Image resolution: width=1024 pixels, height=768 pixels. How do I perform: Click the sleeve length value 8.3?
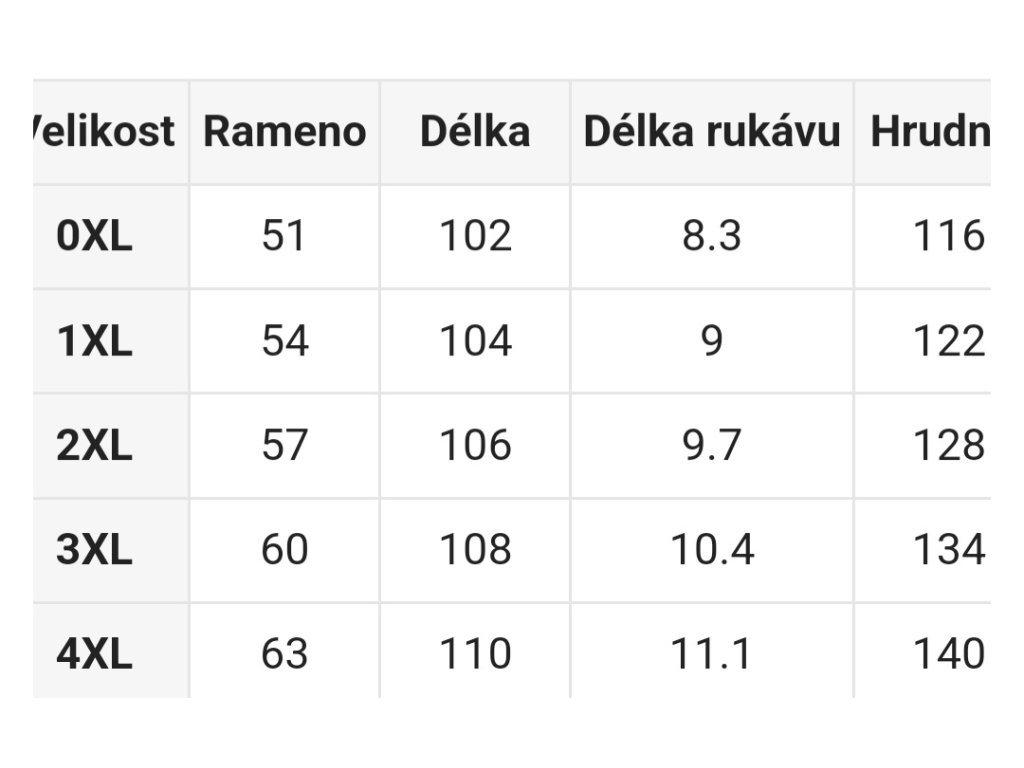[712, 236]
